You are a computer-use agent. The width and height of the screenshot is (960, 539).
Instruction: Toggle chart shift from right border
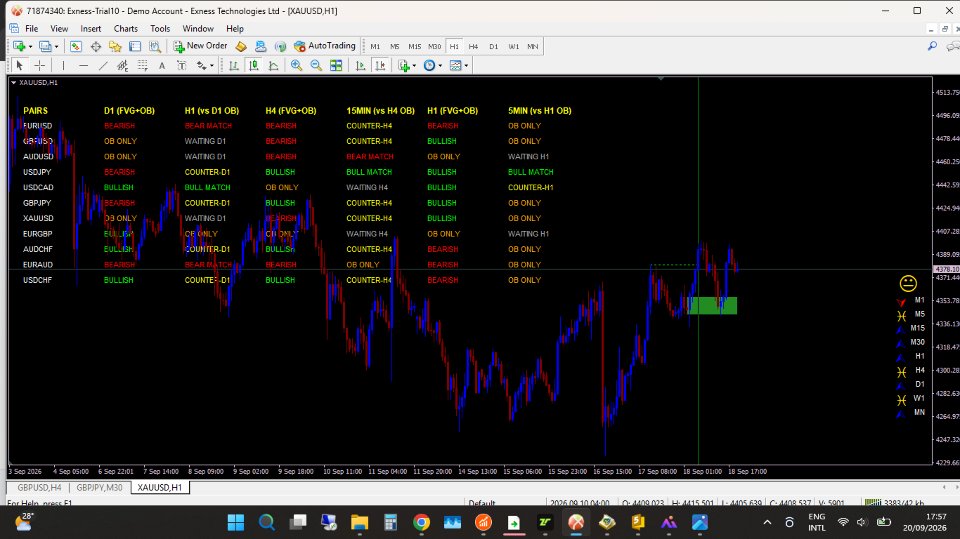380,65
